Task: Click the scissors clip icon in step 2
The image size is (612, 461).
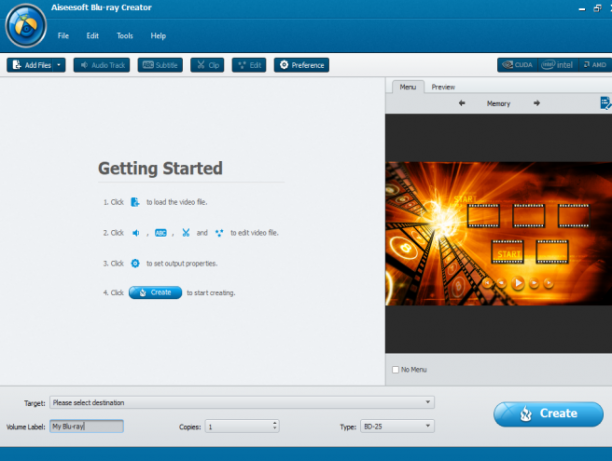Action: (186, 233)
